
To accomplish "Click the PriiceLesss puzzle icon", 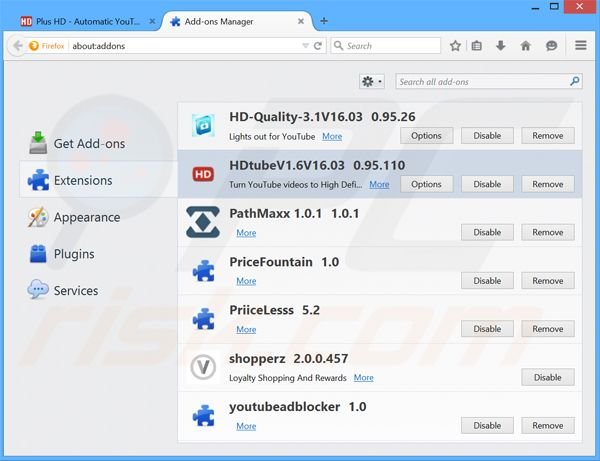I will (203, 319).
